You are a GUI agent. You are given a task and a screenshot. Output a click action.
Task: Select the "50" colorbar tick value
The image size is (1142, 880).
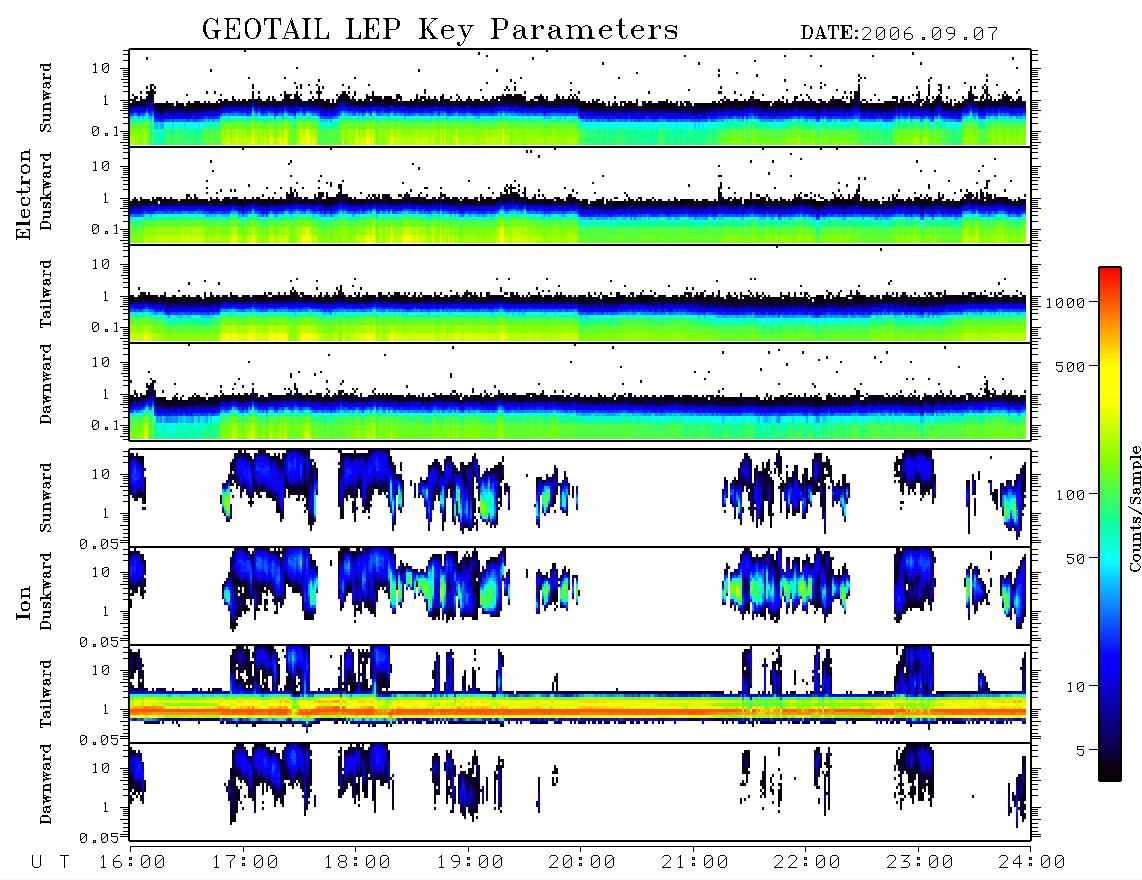1075,559
